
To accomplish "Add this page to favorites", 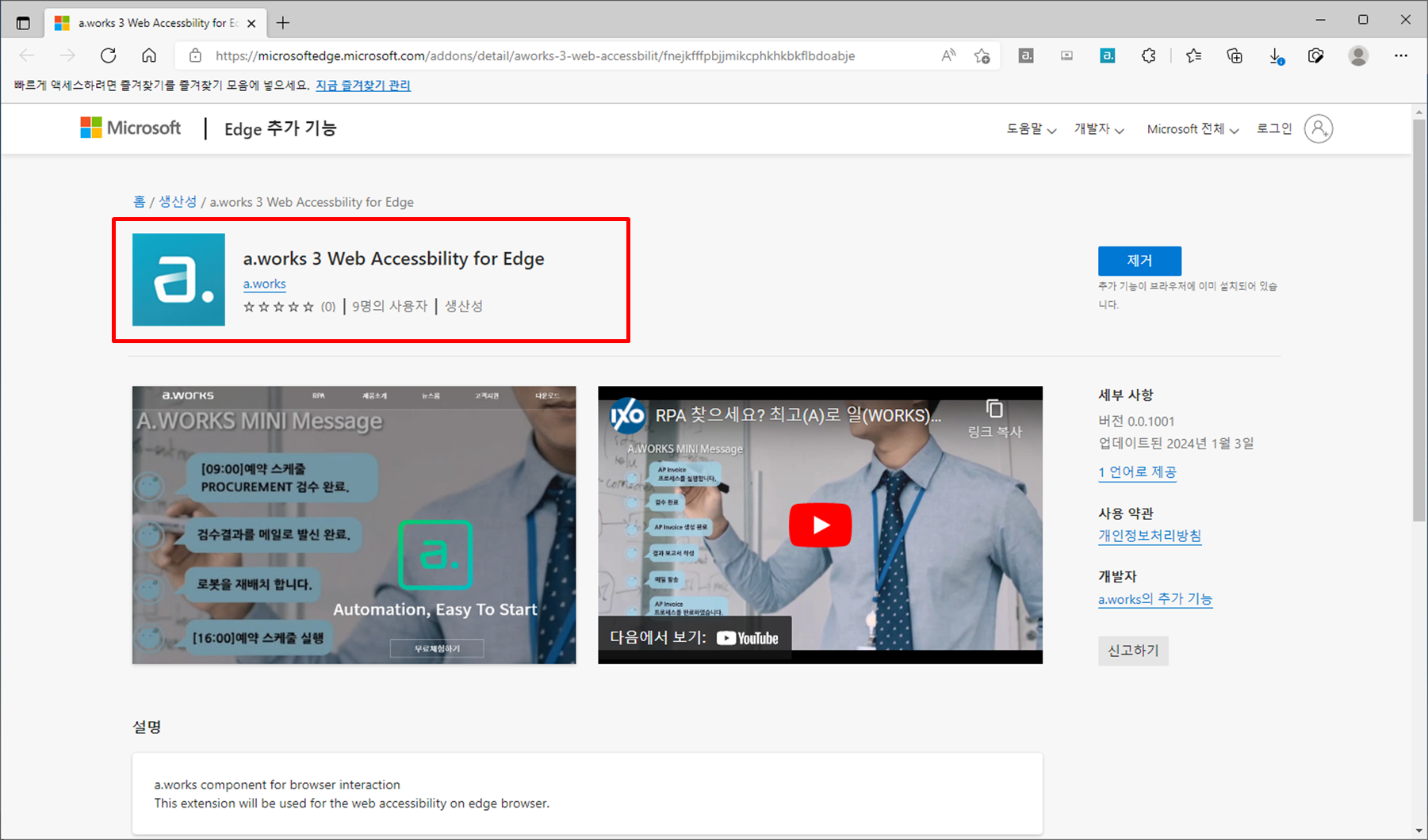I will click(982, 55).
